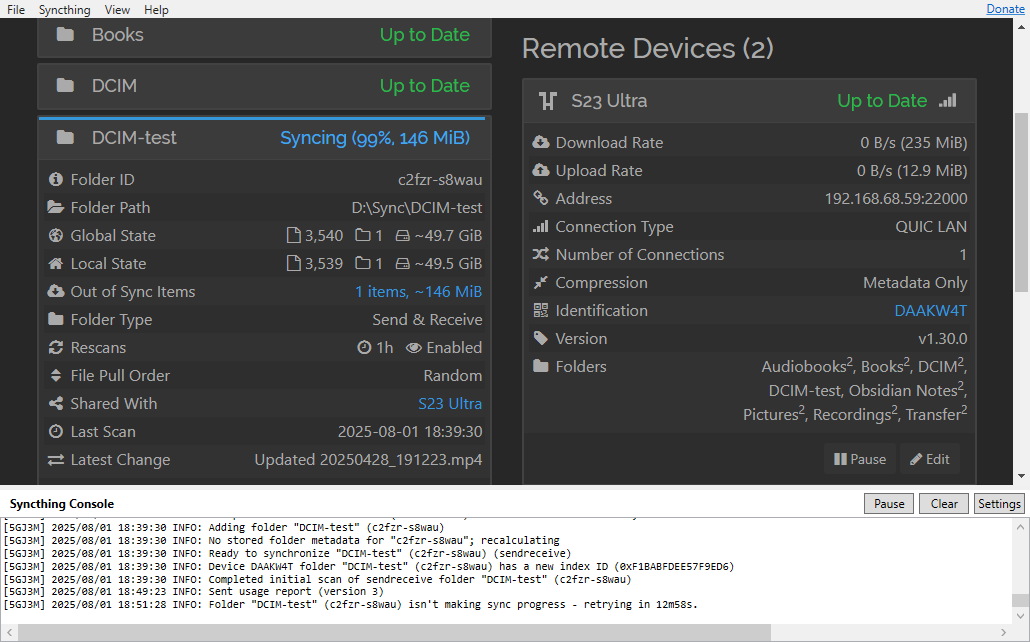
Task: Click the folder ID c2fzr-s8wau value
Action: [x=440, y=179]
